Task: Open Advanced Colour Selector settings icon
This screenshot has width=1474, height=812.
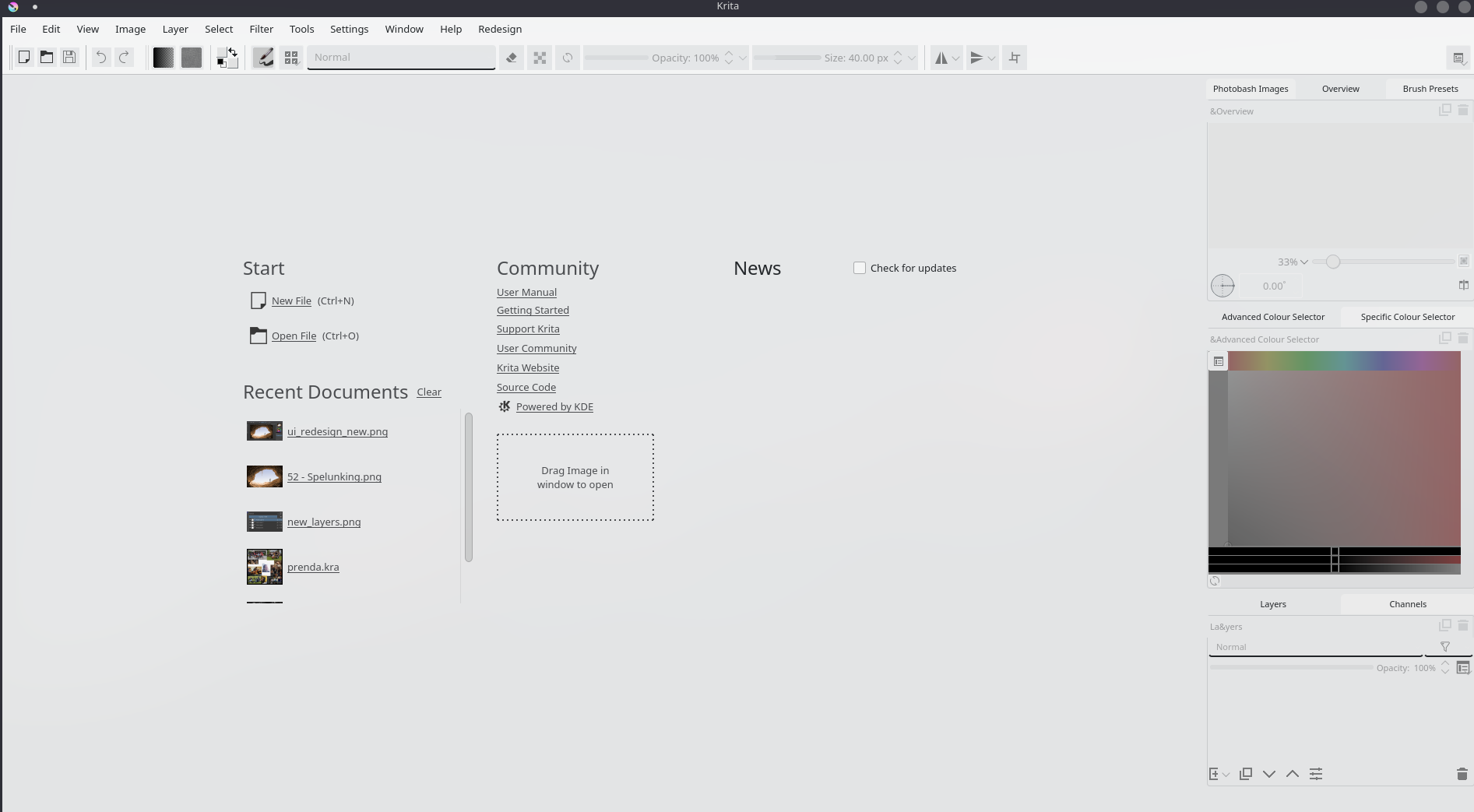Action: 1219,361
